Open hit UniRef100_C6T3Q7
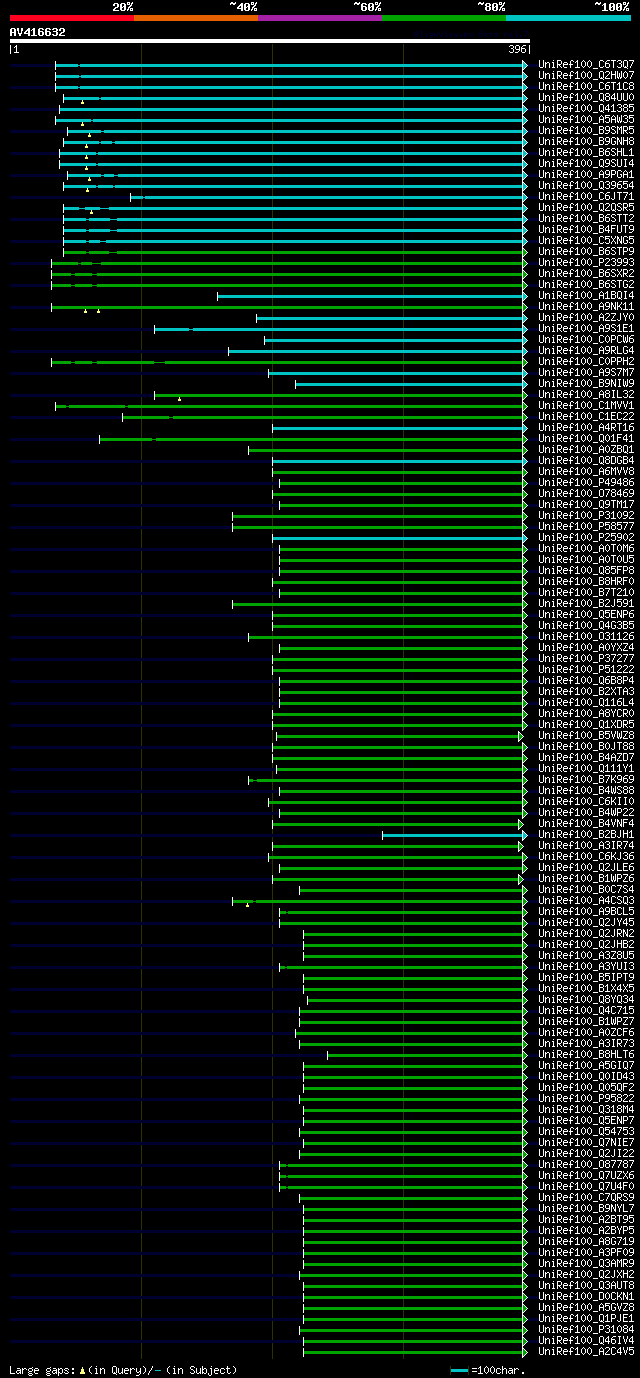The height and width of the screenshot is (1378, 640). [x=586, y=64]
